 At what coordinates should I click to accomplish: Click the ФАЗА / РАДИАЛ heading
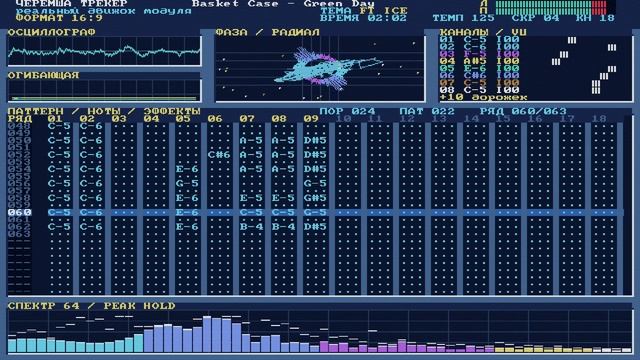click(267, 32)
